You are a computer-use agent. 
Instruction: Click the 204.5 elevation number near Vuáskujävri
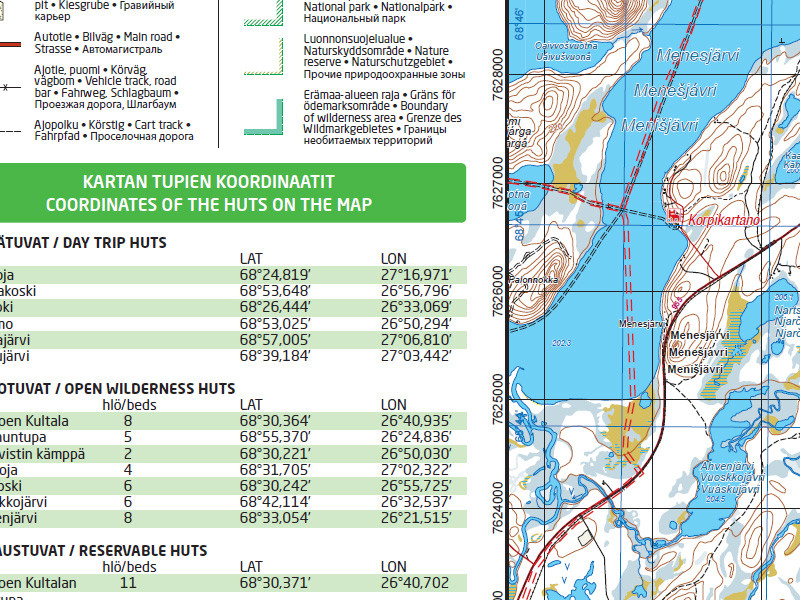click(715, 499)
